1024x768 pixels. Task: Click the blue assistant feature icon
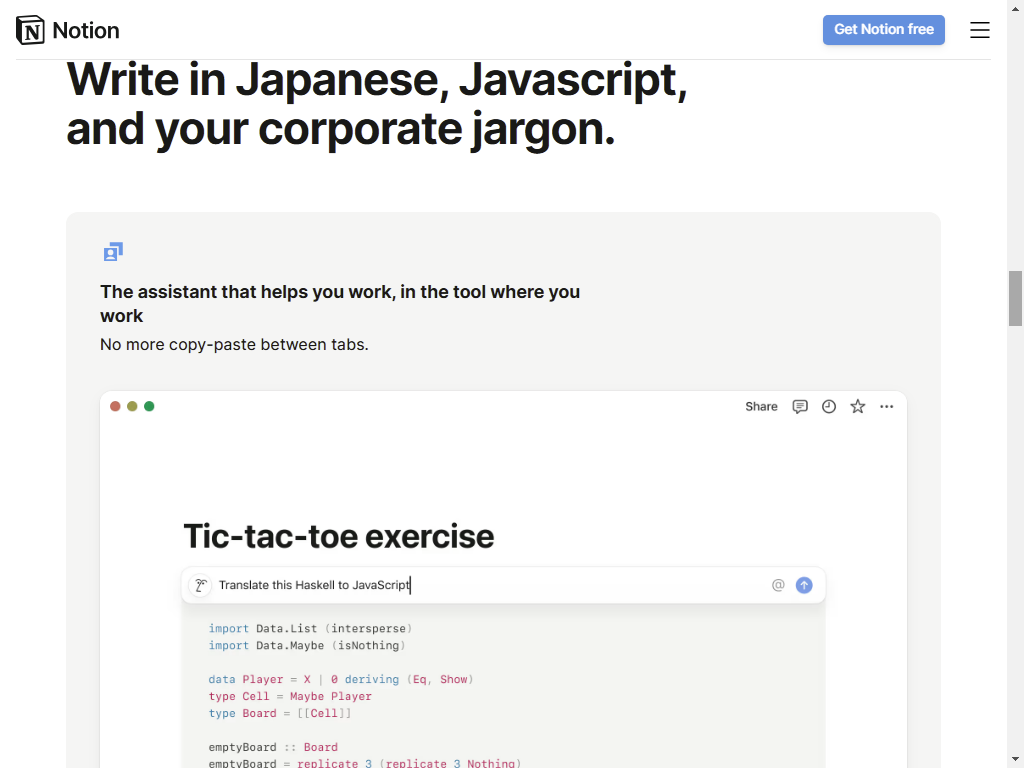tap(113, 251)
